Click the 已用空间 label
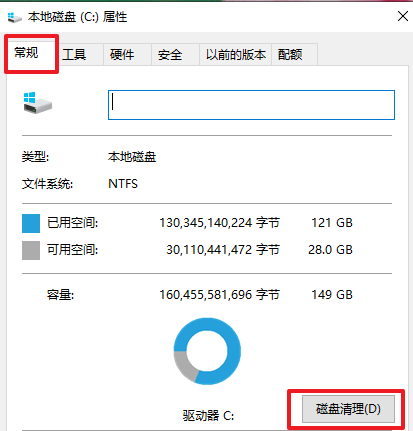This screenshot has height=431, width=413. [72, 223]
